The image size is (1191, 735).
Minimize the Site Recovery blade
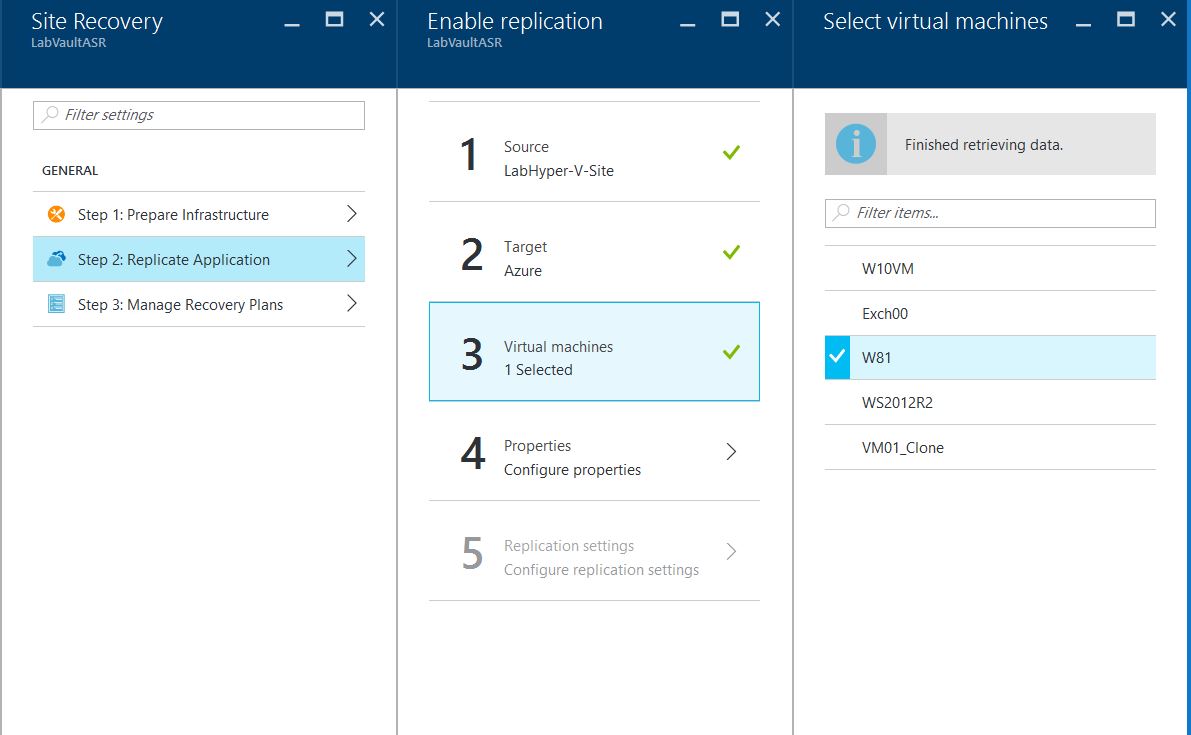click(x=290, y=20)
